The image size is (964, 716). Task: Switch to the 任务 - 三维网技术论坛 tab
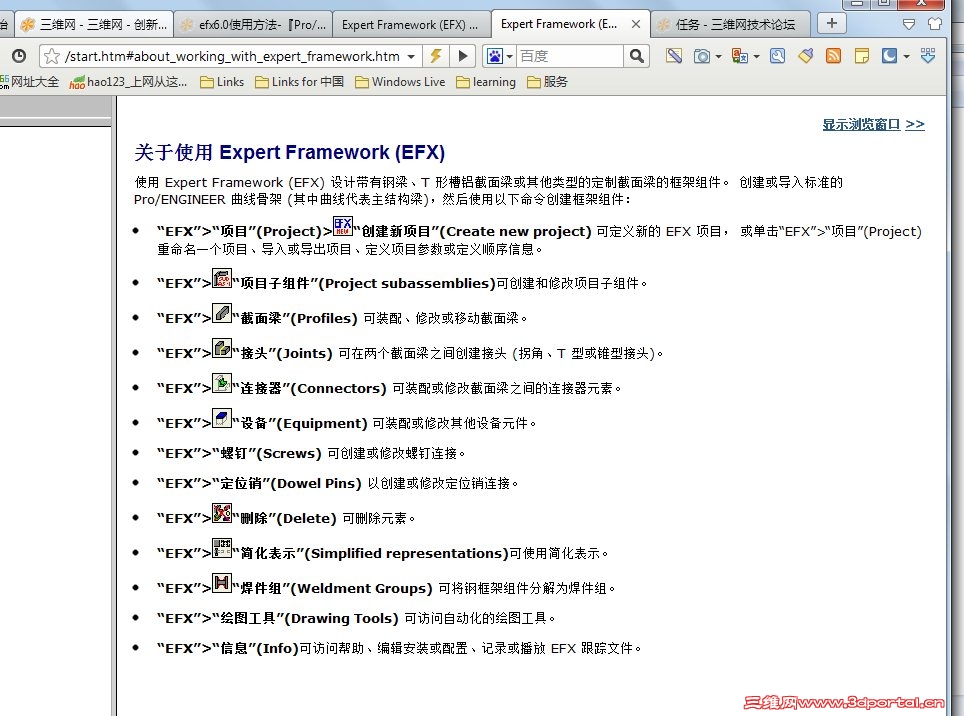pyautogui.click(x=729, y=25)
